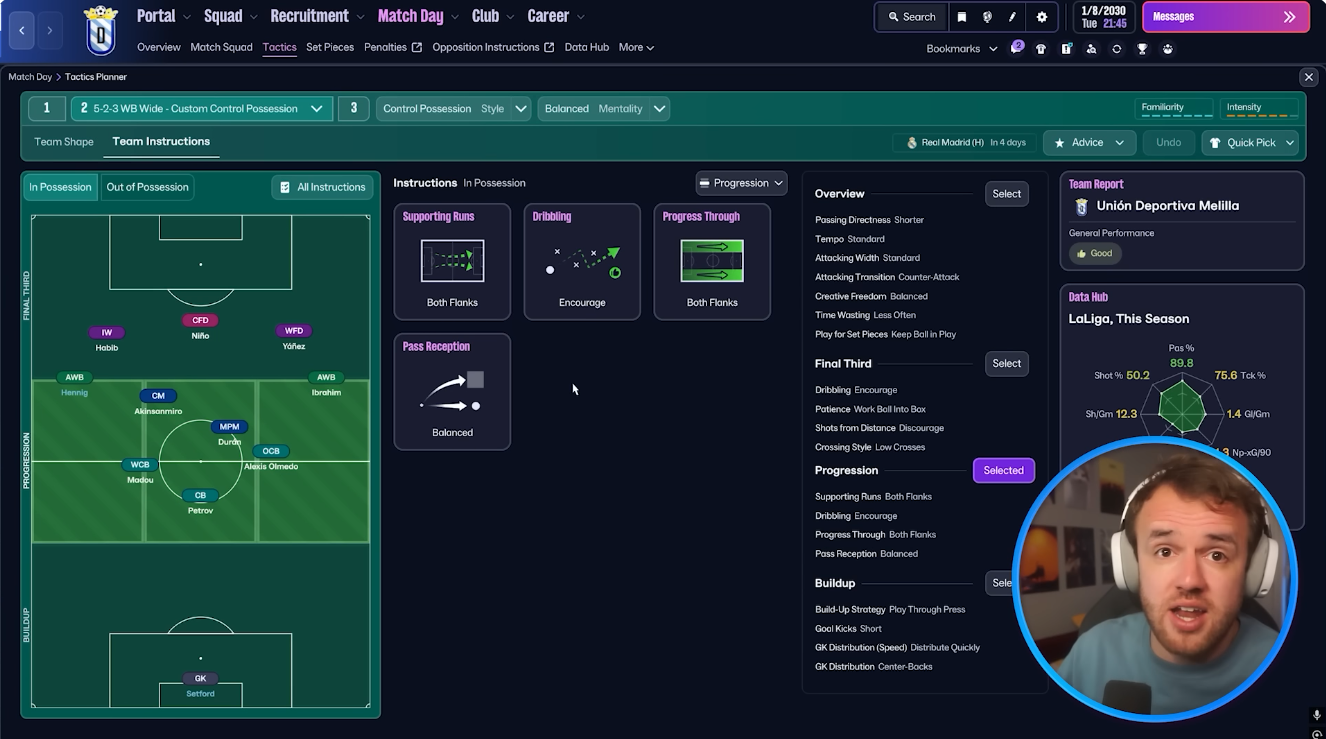1326x739 pixels.
Task: Select the WFD player Yáñez on pitch
Action: point(293,338)
